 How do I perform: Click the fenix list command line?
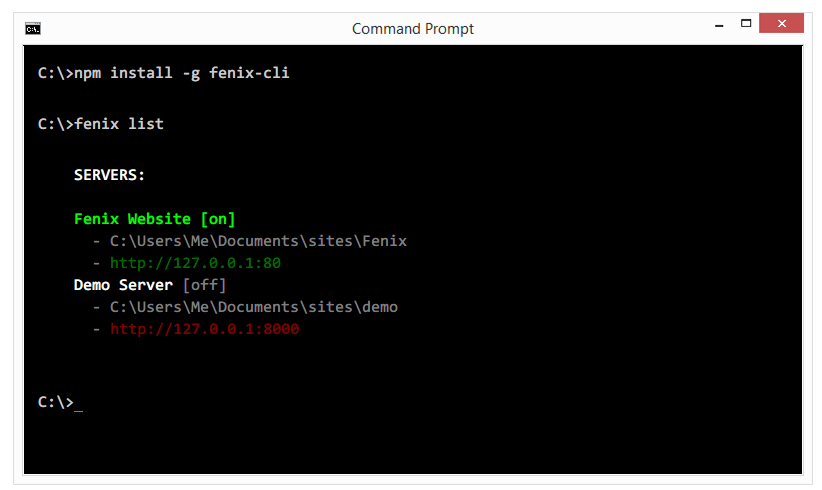point(101,124)
